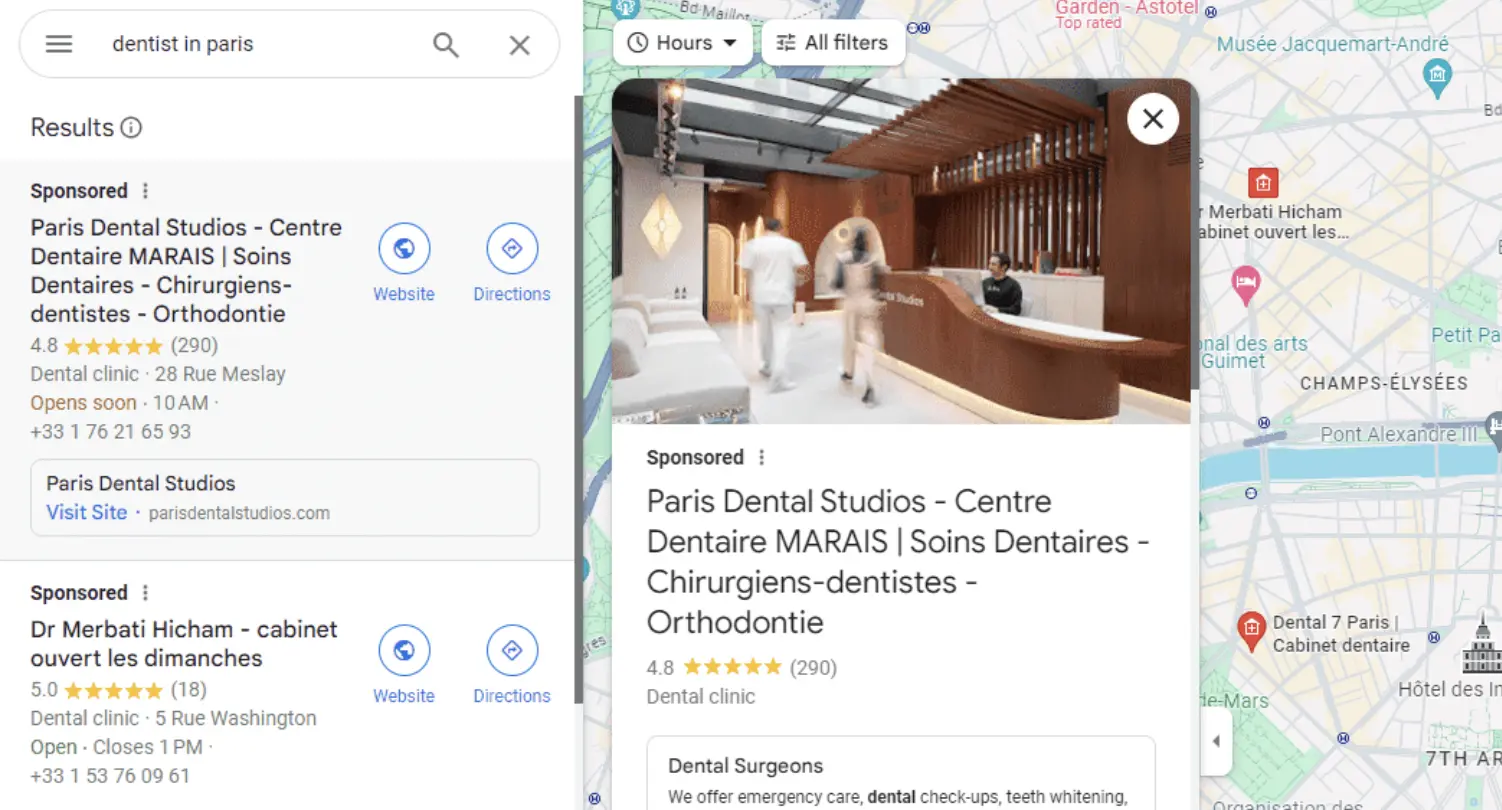Click the (290) reviews count in results list
This screenshot has width=1502, height=810.
pos(194,346)
